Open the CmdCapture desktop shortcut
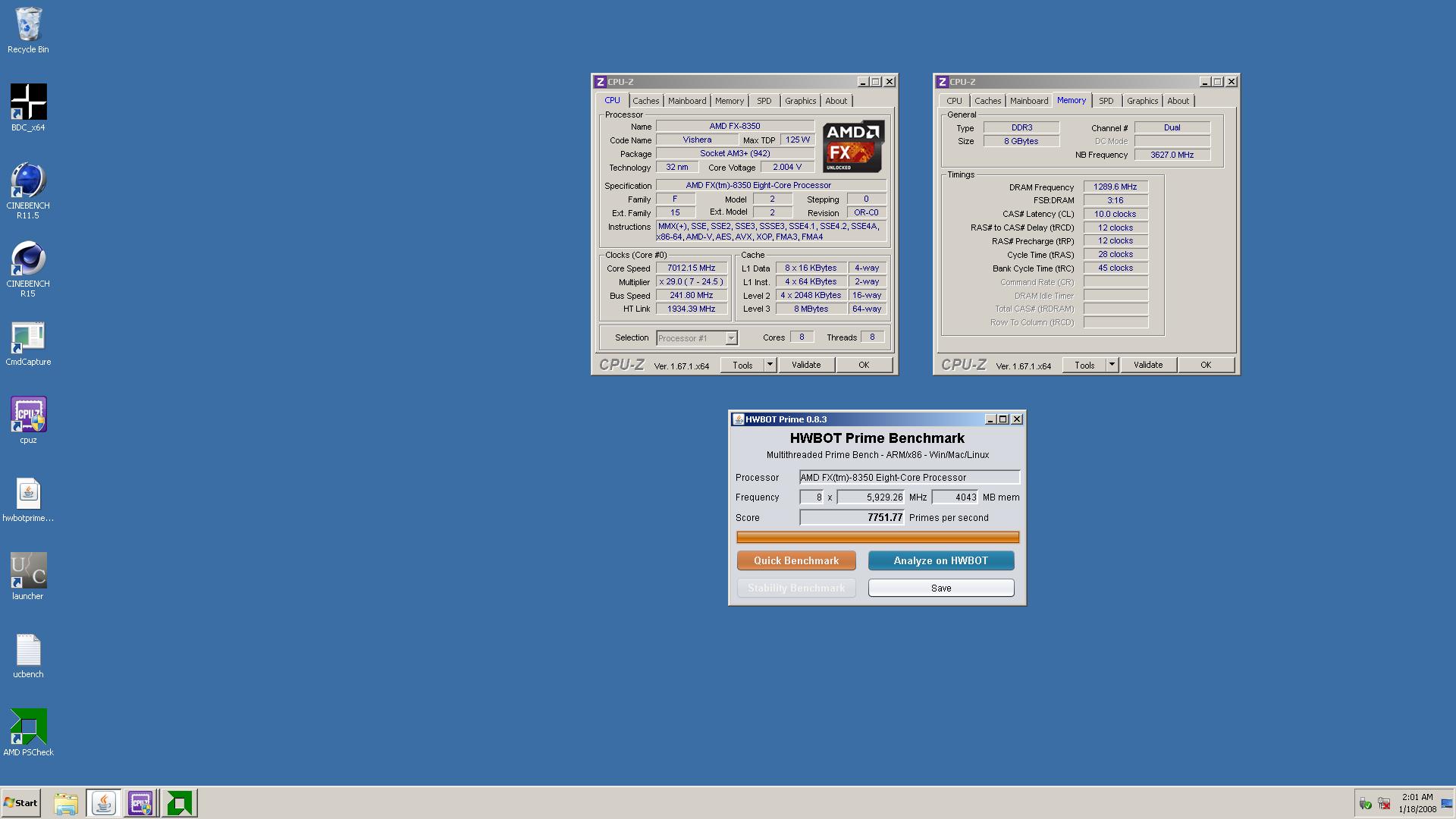The width and height of the screenshot is (1456, 819). pos(28,344)
